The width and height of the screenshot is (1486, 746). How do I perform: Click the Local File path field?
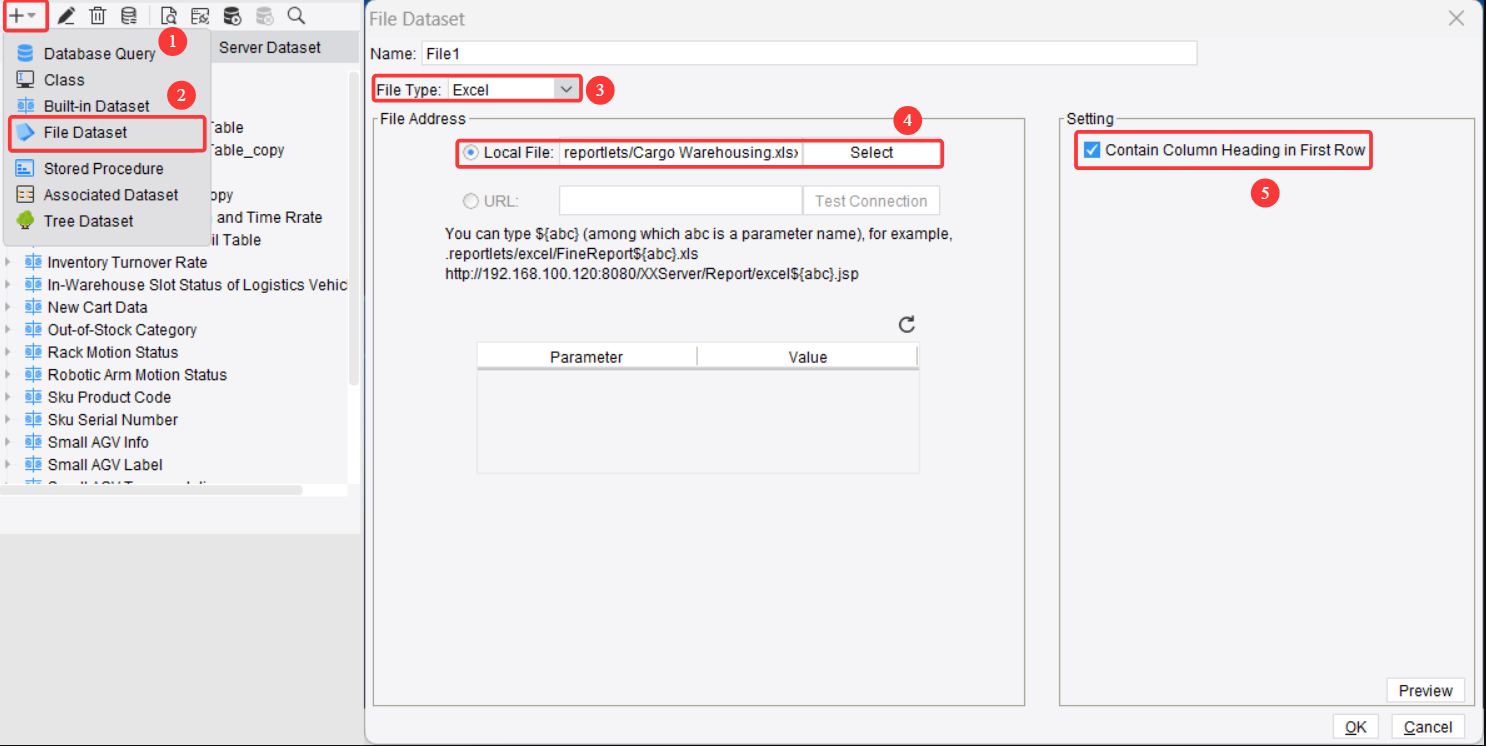click(680, 153)
